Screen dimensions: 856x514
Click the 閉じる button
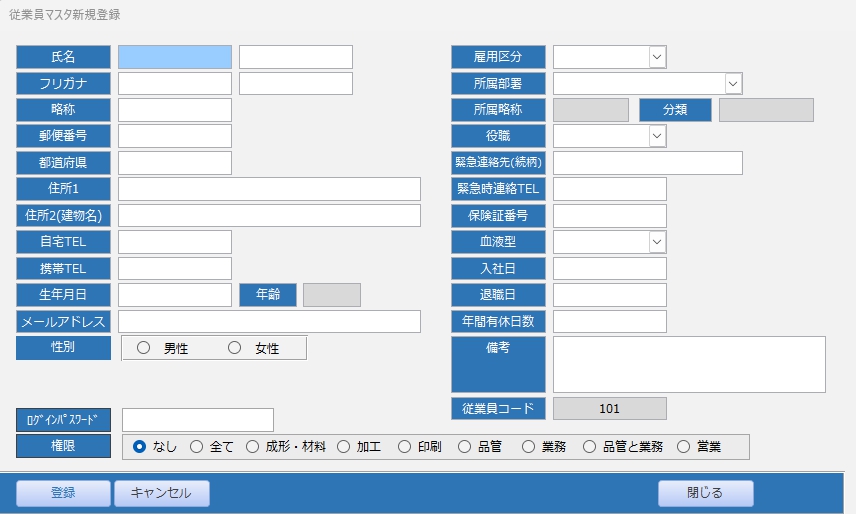click(705, 493)
